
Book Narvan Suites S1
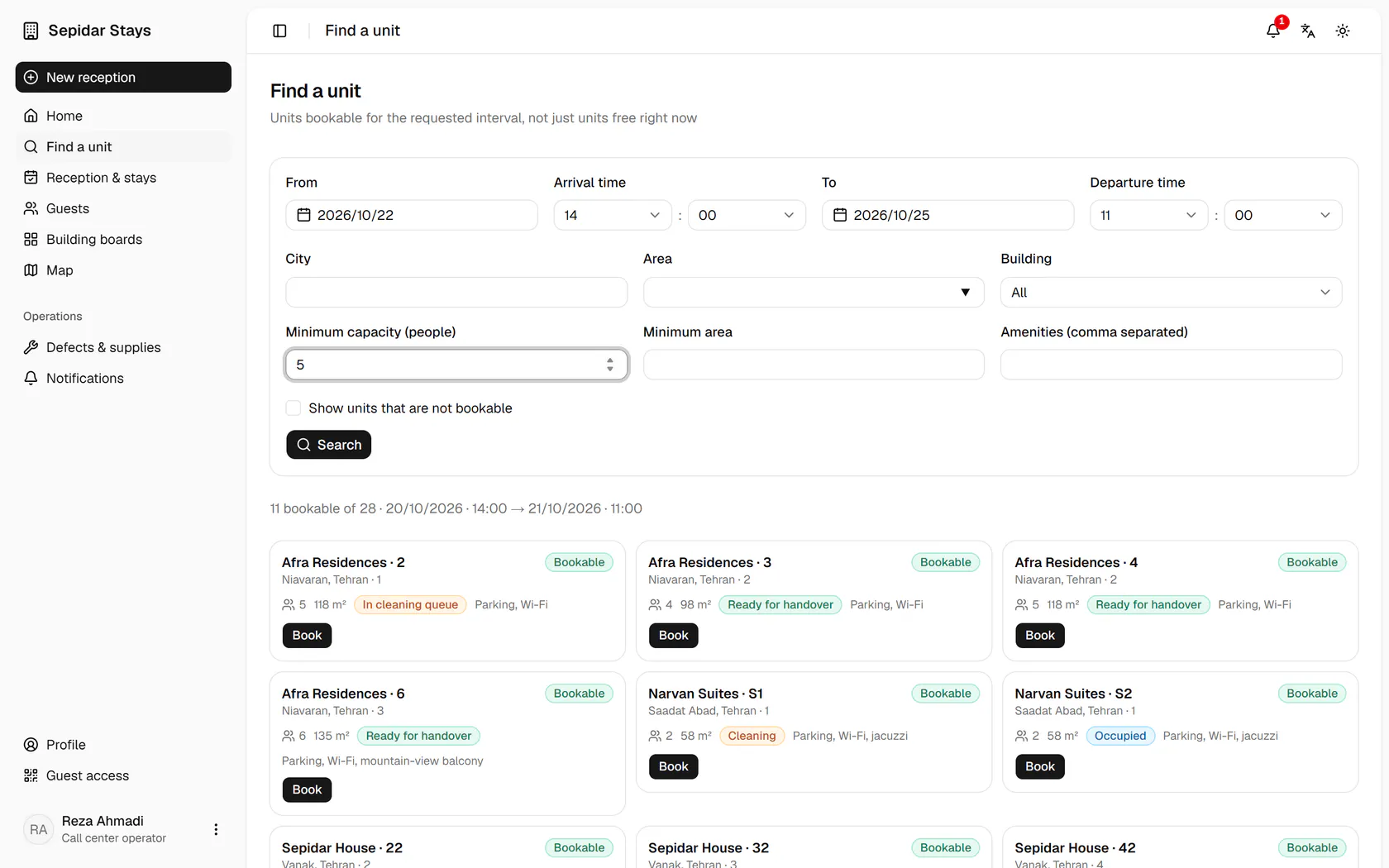673,767
